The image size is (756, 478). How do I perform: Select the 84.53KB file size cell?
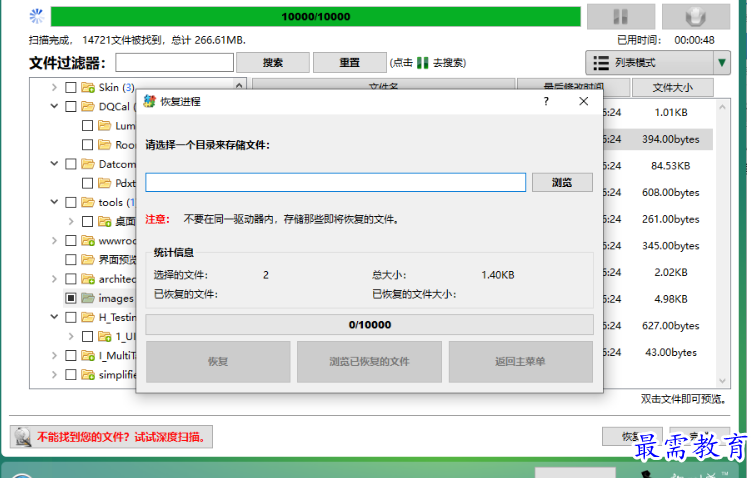click(671, 166)
